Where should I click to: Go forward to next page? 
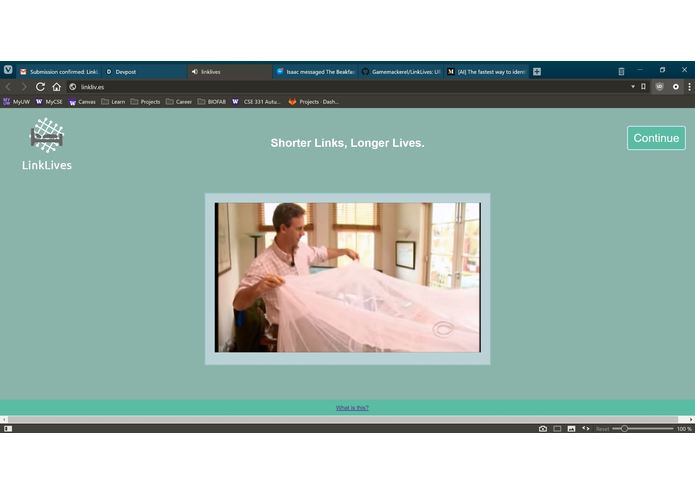24,87
